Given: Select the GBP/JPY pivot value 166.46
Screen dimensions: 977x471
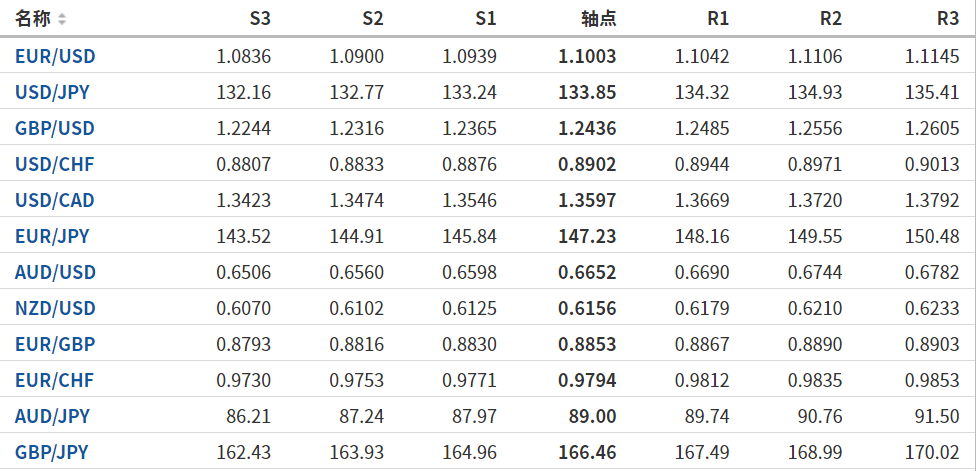Looking at the screenshot, I should coord(587,452).
